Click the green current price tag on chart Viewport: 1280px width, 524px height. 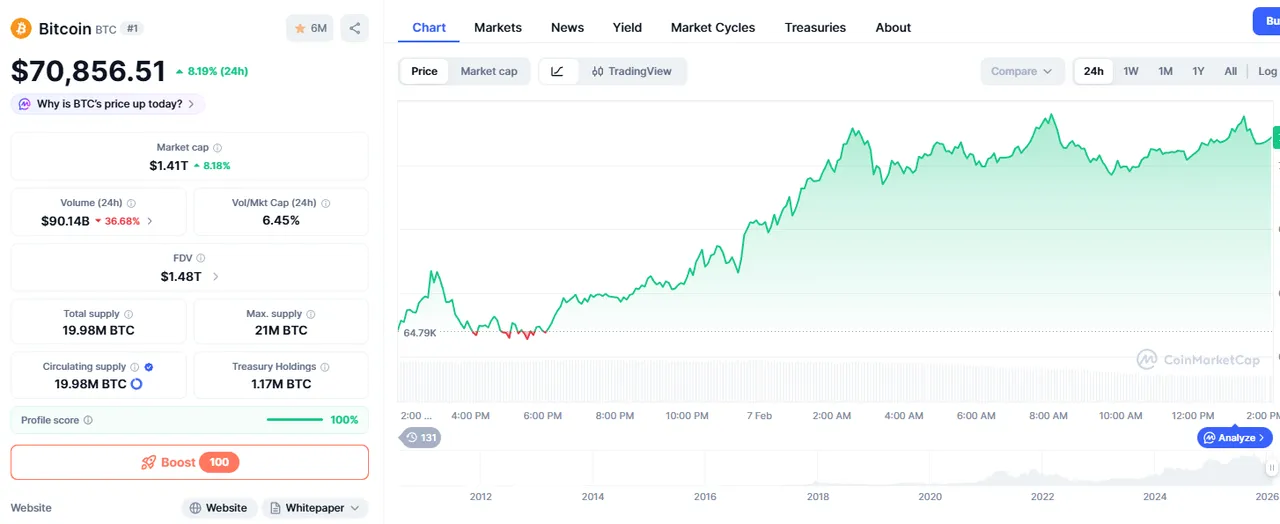coord(1276,138)
